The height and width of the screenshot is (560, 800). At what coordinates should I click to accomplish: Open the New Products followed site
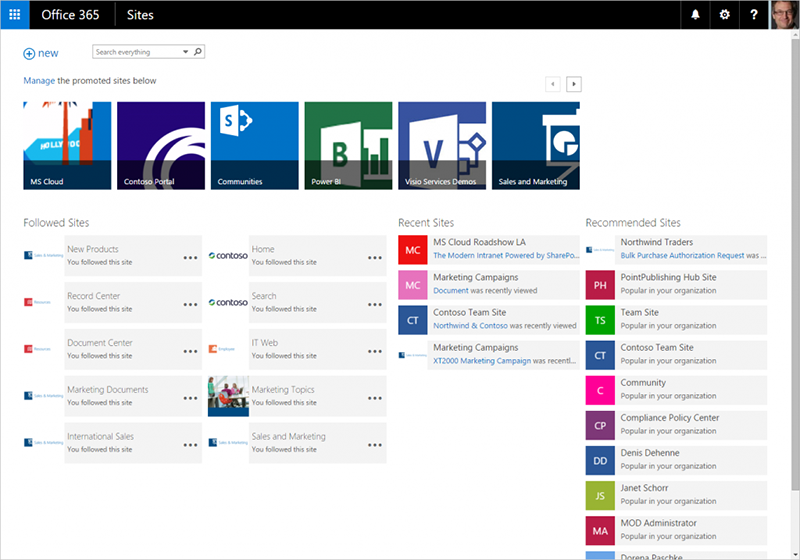coord(93,249)
